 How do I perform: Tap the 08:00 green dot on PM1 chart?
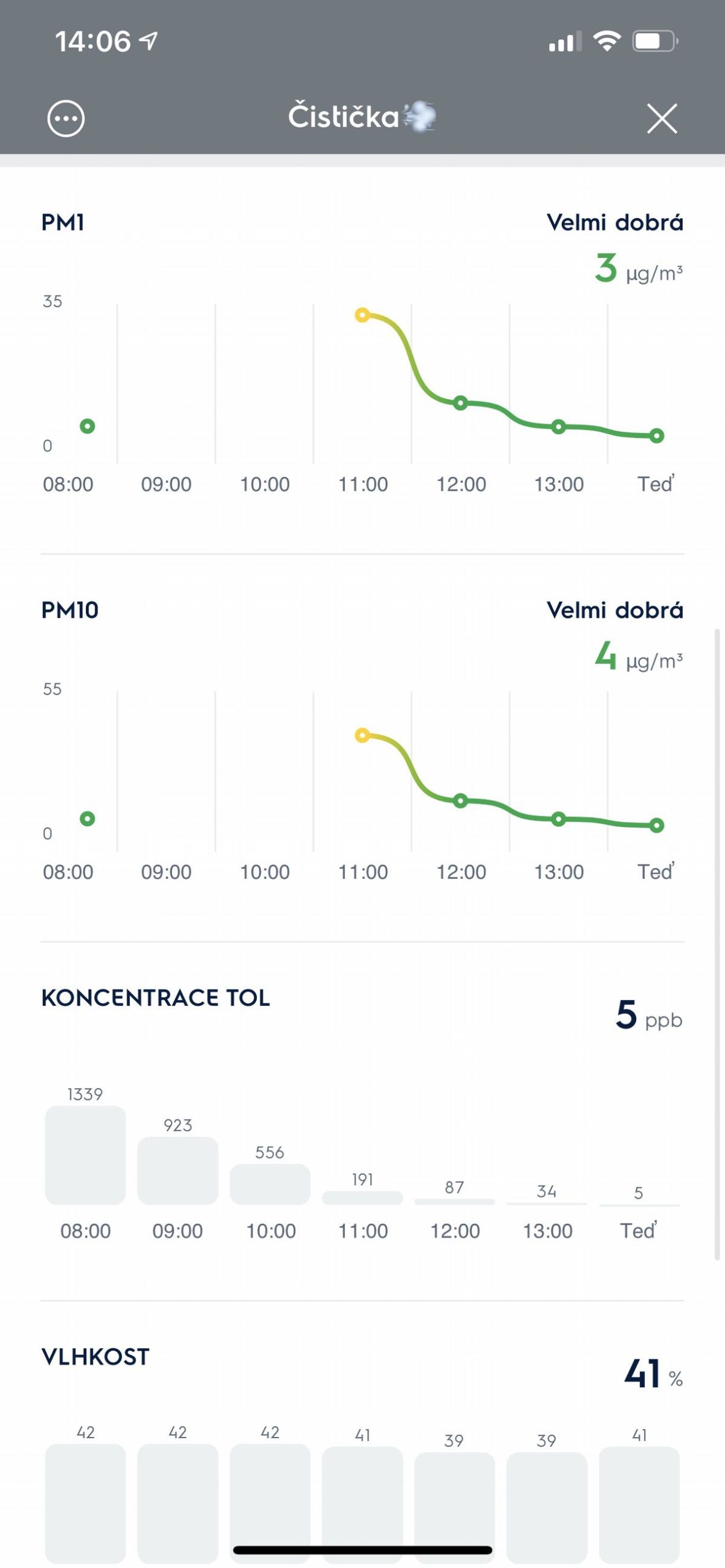[x=88, y=426]
